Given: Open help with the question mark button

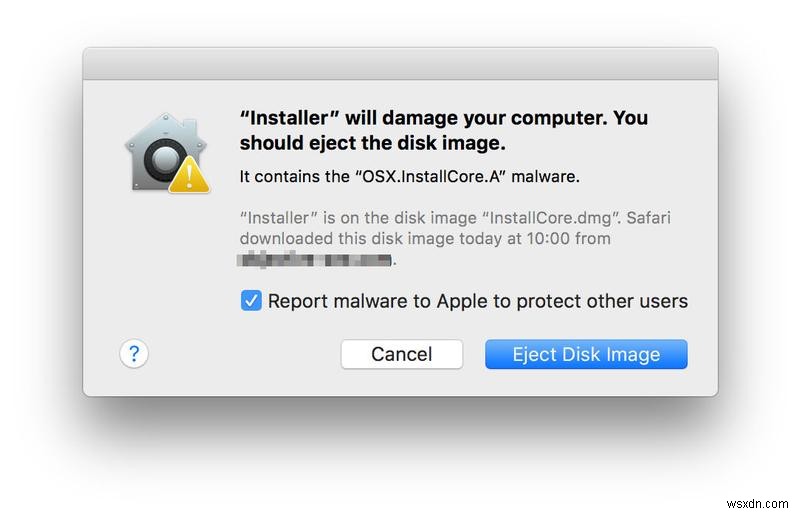Looking at the screenshot, I should [x=134, y=353].
